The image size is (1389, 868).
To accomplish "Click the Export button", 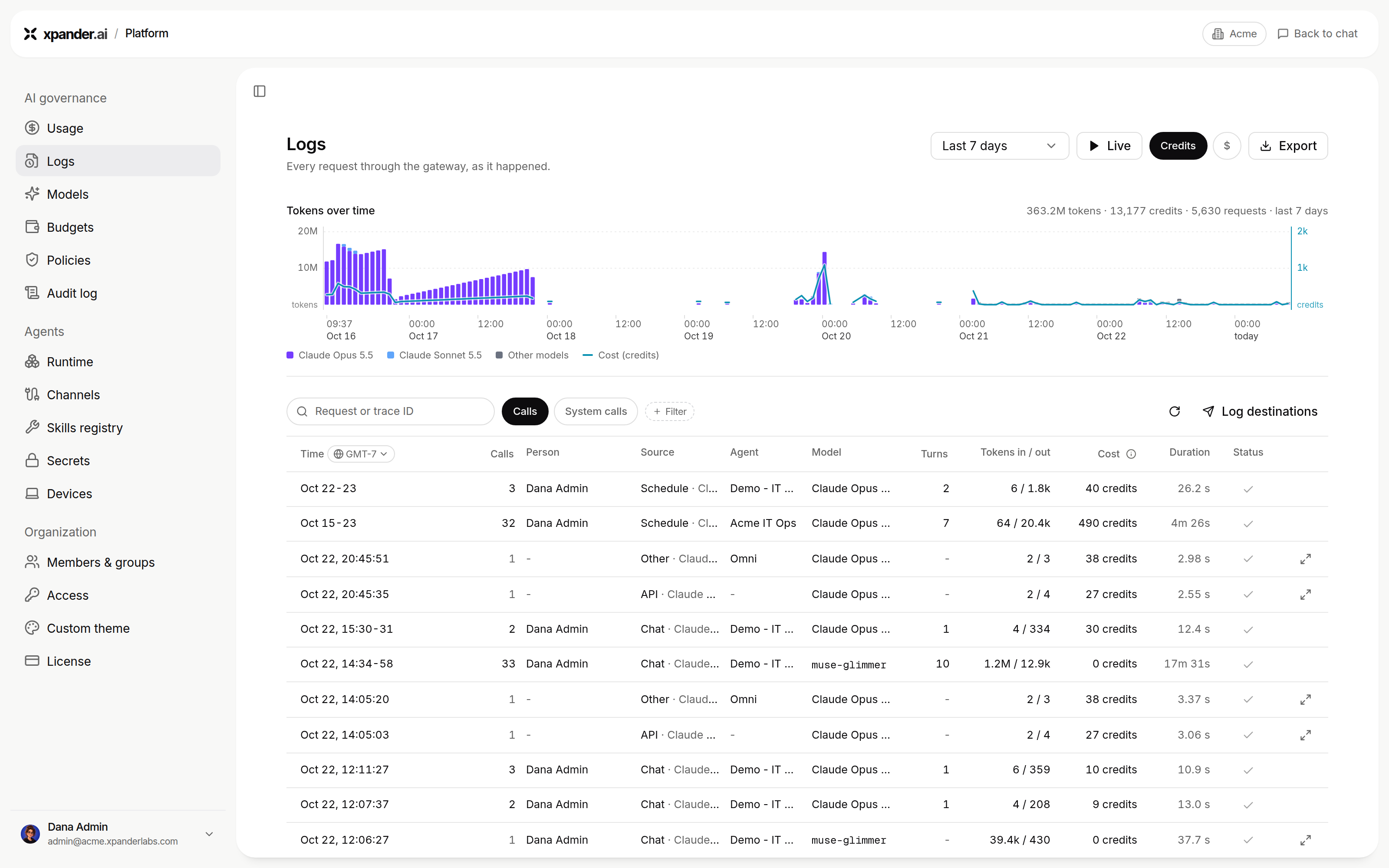I will click(1288, 146).
